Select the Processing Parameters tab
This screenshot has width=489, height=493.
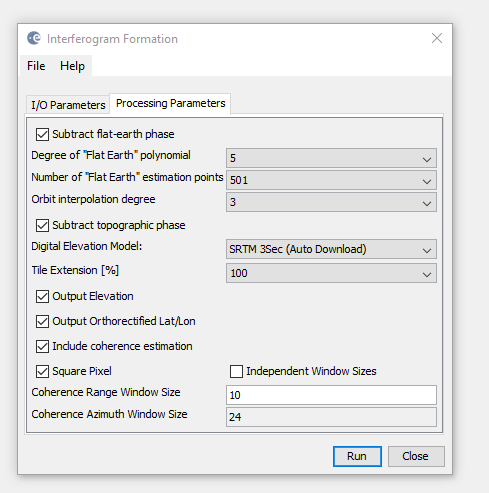click(170, 104)
